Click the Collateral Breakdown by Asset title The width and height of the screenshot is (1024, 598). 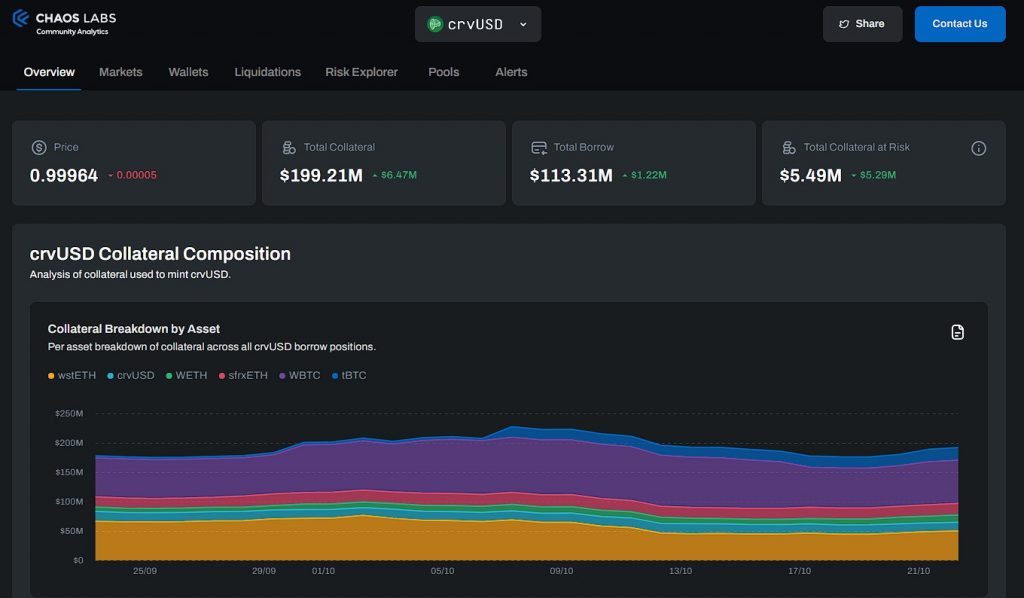point(134,329)
